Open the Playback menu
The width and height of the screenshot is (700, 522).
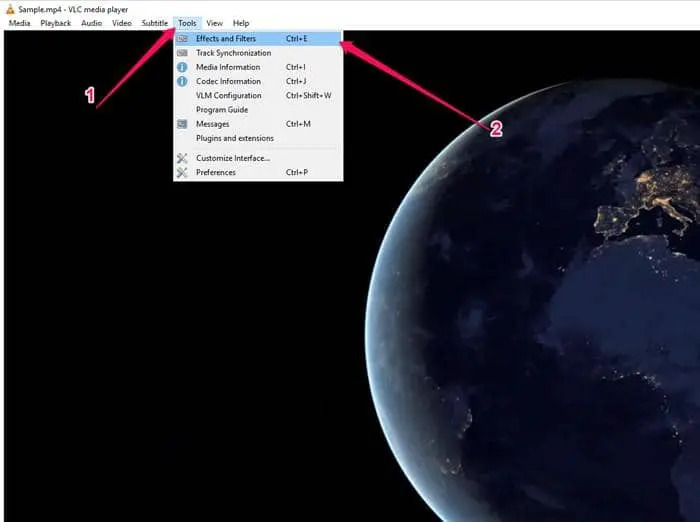coord(56,23)
